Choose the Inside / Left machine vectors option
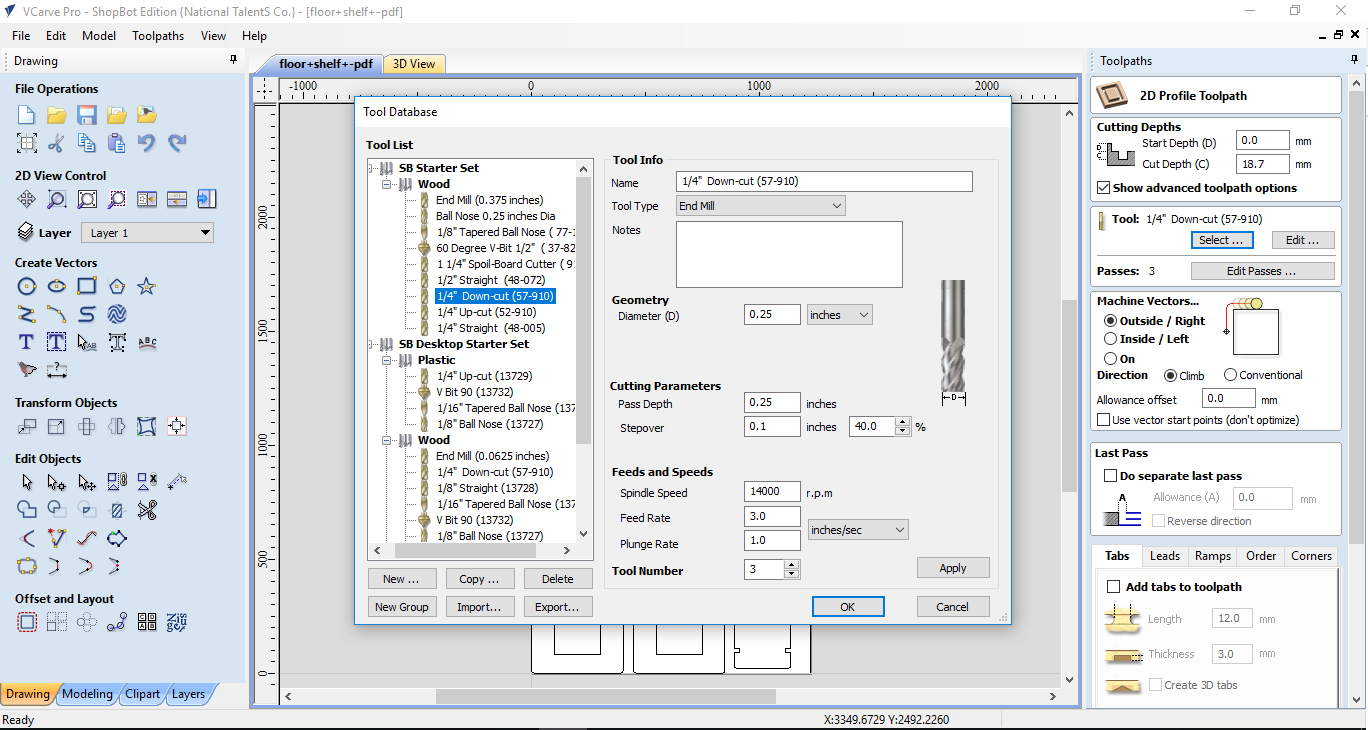The width and height of the screenshot is (1368, 730). tap(1110, 339)
